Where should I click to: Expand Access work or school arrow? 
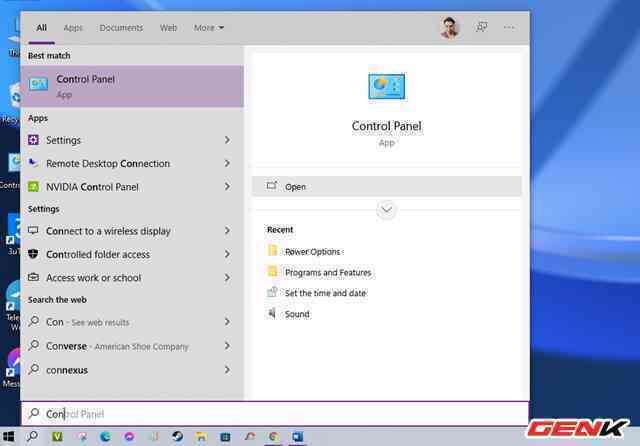(227, 278)
